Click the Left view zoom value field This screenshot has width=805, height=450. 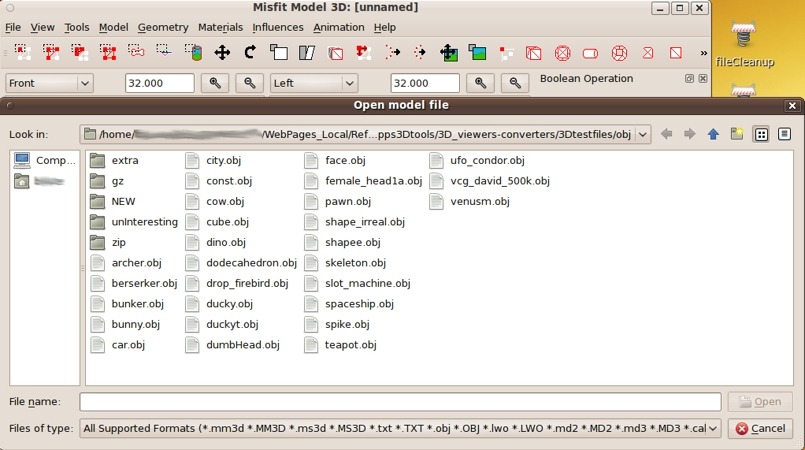(425, 83)
